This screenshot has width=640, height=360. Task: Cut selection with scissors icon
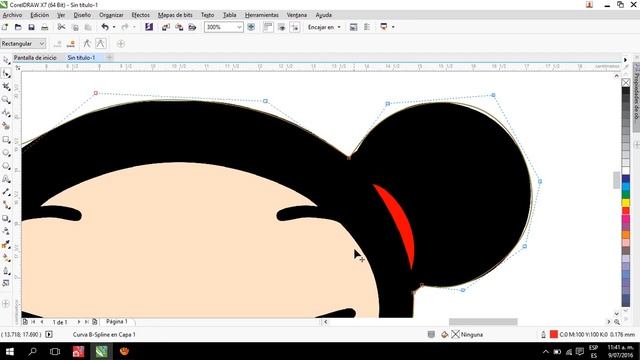61,27
